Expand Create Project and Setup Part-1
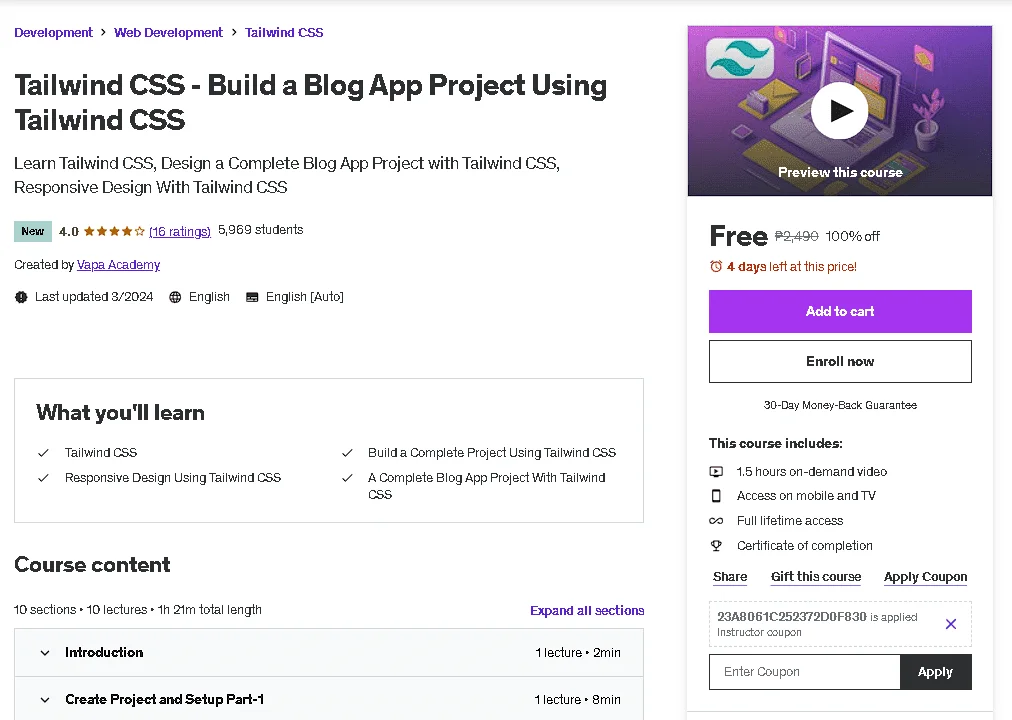The height and width of the screenshot is (720, 1012). (x=329, y=699)
